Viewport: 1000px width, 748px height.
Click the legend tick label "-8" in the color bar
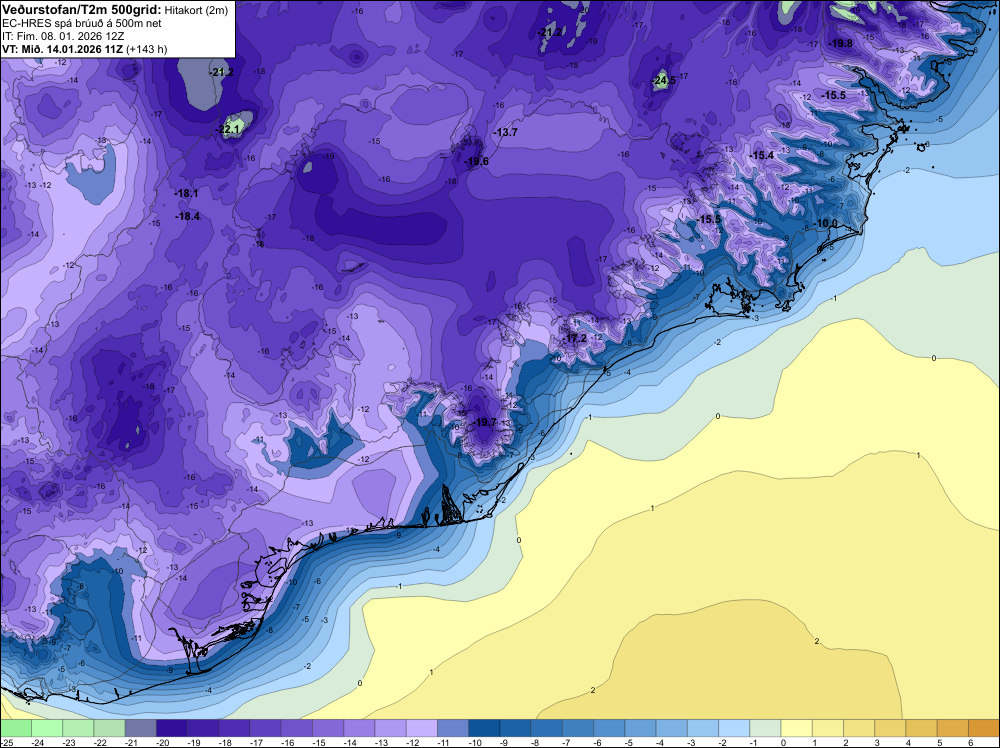pyautogui.click(x=533, y=742)
